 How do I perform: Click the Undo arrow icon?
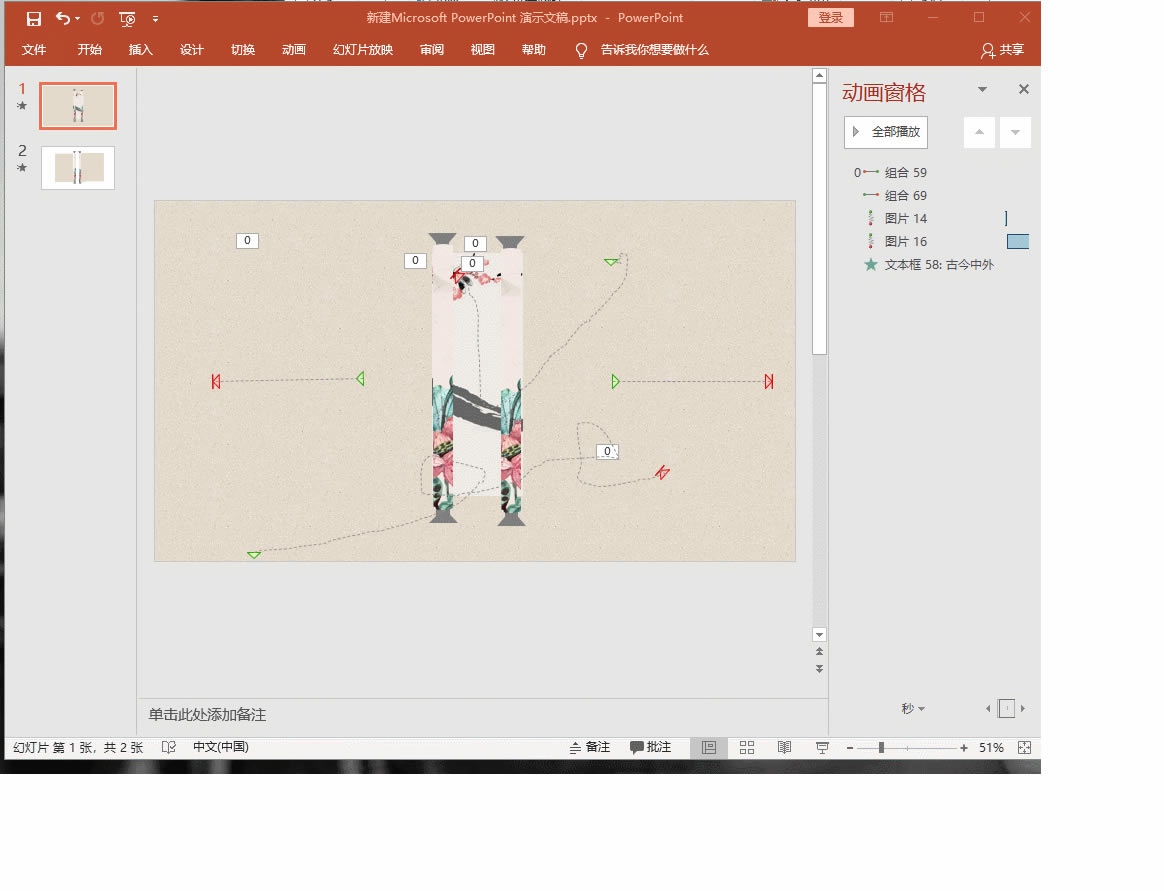[63, 18]
